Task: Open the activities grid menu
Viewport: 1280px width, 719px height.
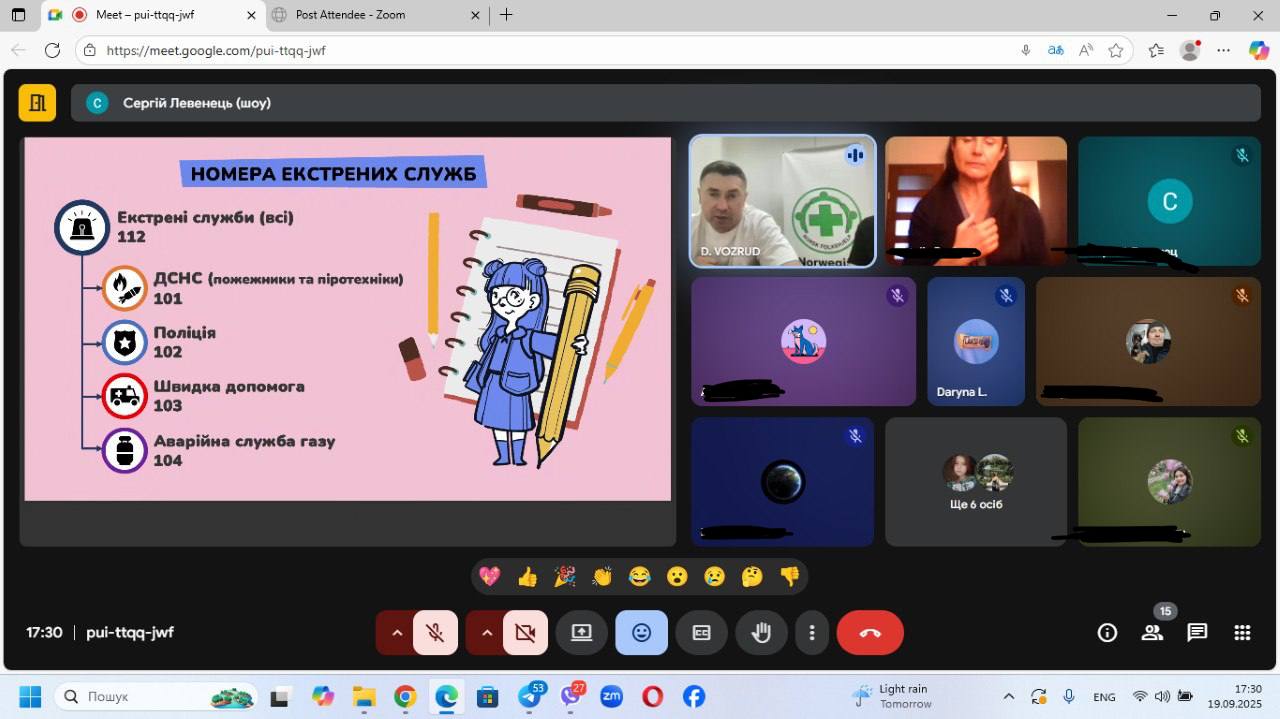Action: pos(1242,632)
